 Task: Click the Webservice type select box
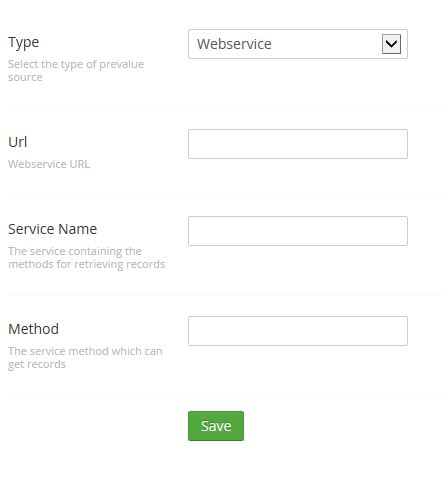tap(298, 44)
